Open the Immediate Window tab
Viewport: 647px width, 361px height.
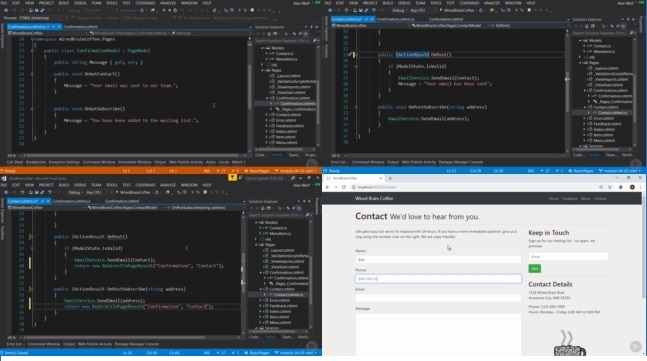click(x=135, y=162)
